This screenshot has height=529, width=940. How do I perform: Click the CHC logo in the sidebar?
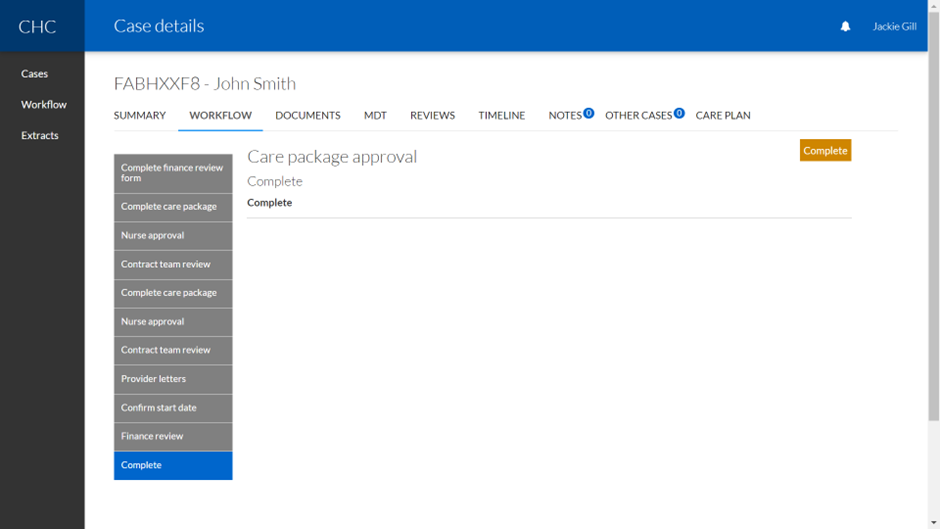pyautogui.click(x=38, y=26)
